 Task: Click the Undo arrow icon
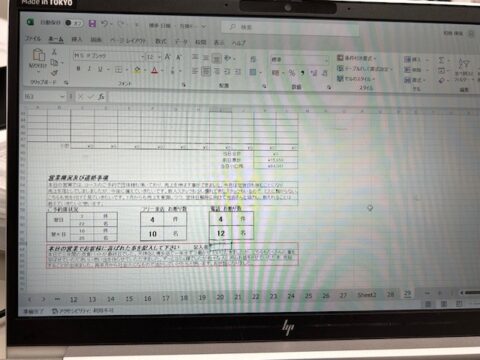105,24
